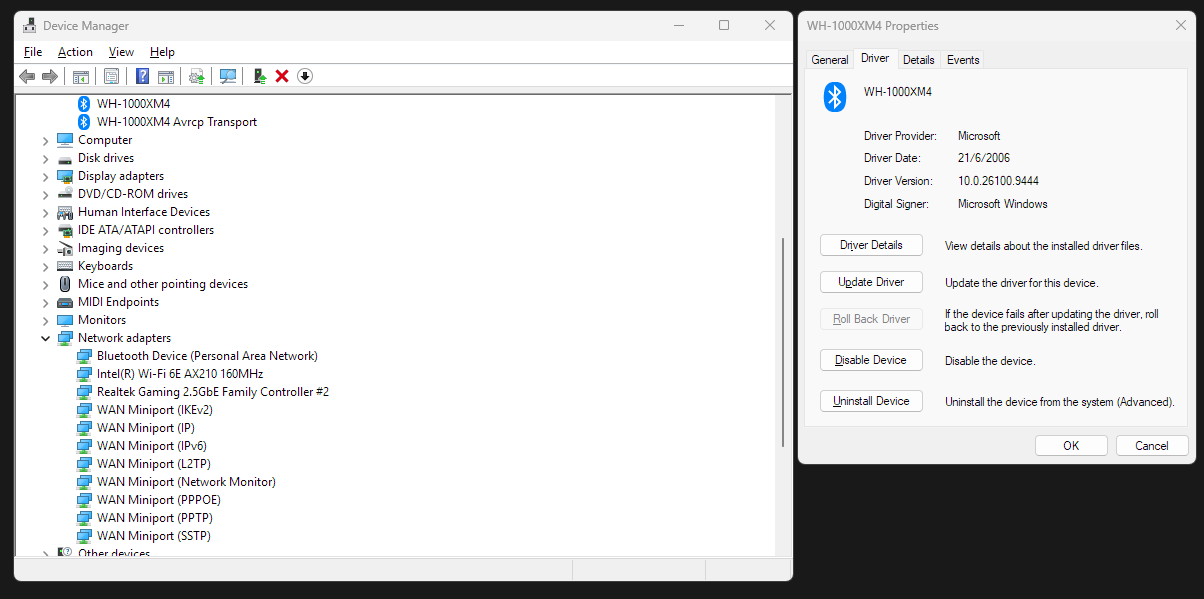Open the View menu
Viewport: 1204px width, 599px height.
121,52
